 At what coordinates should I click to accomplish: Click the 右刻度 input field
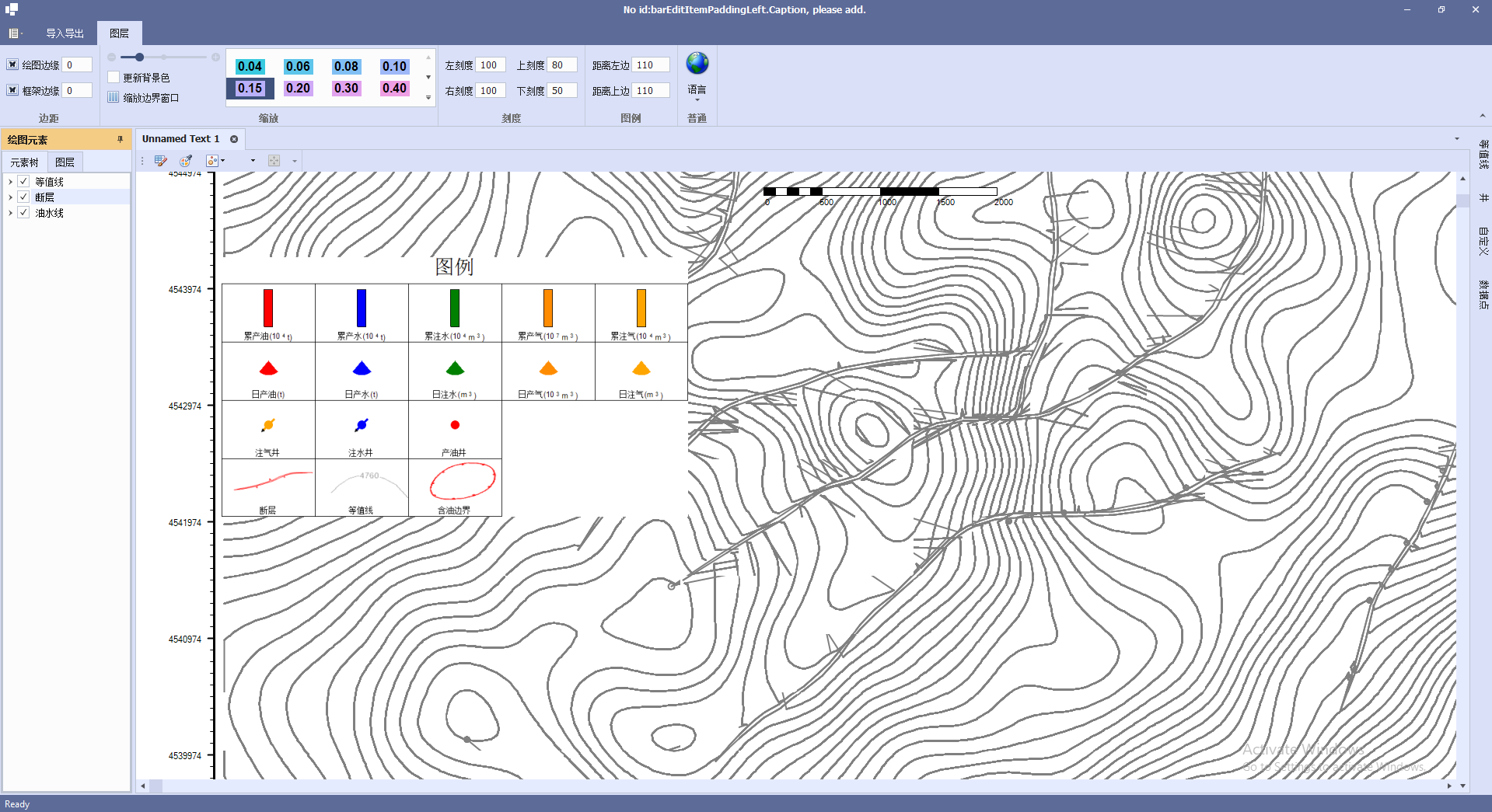[491, 90]
